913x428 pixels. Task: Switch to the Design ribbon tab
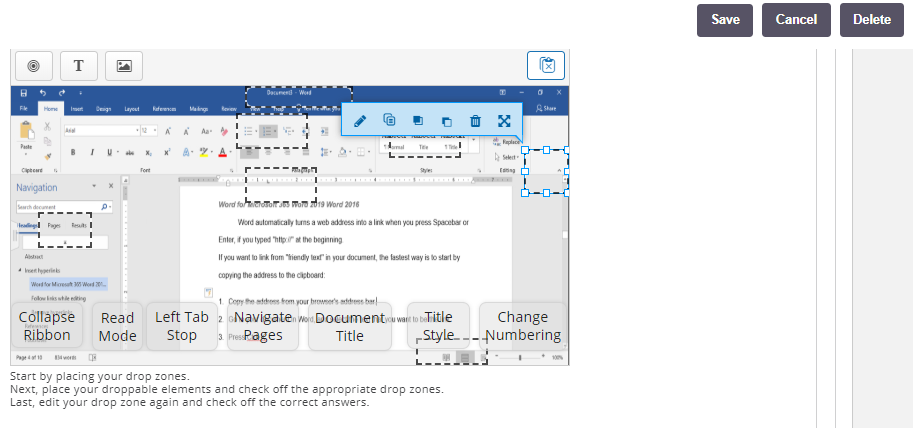[104, 108]
